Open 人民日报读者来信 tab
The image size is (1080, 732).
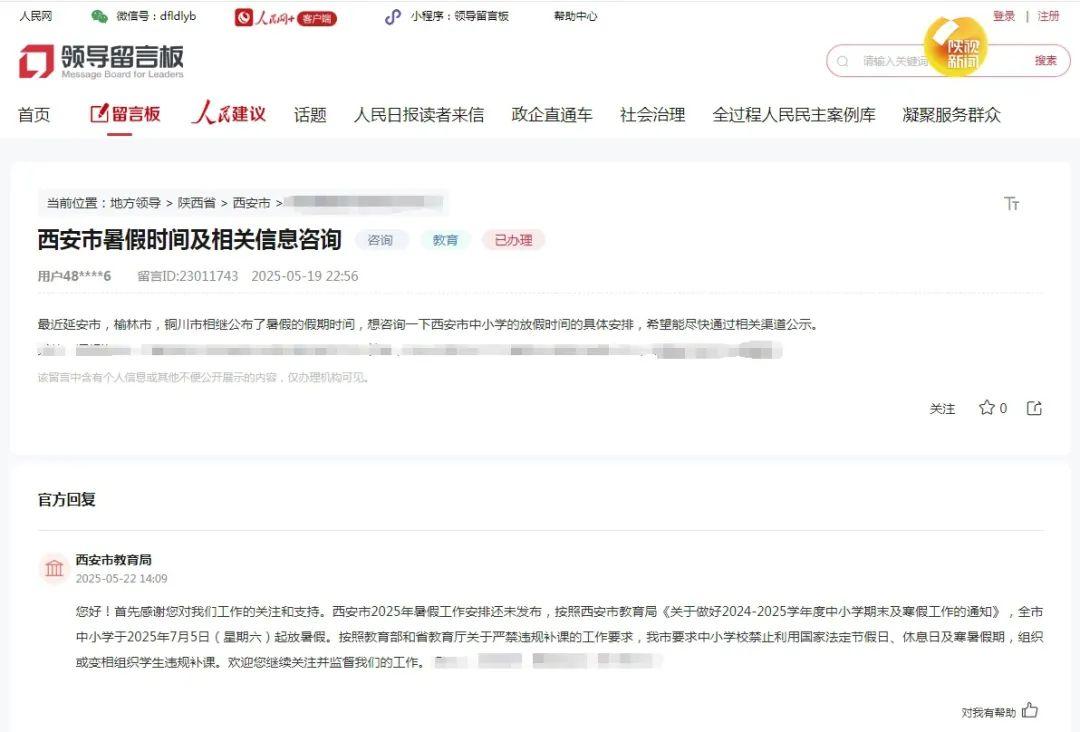[419, 114]
